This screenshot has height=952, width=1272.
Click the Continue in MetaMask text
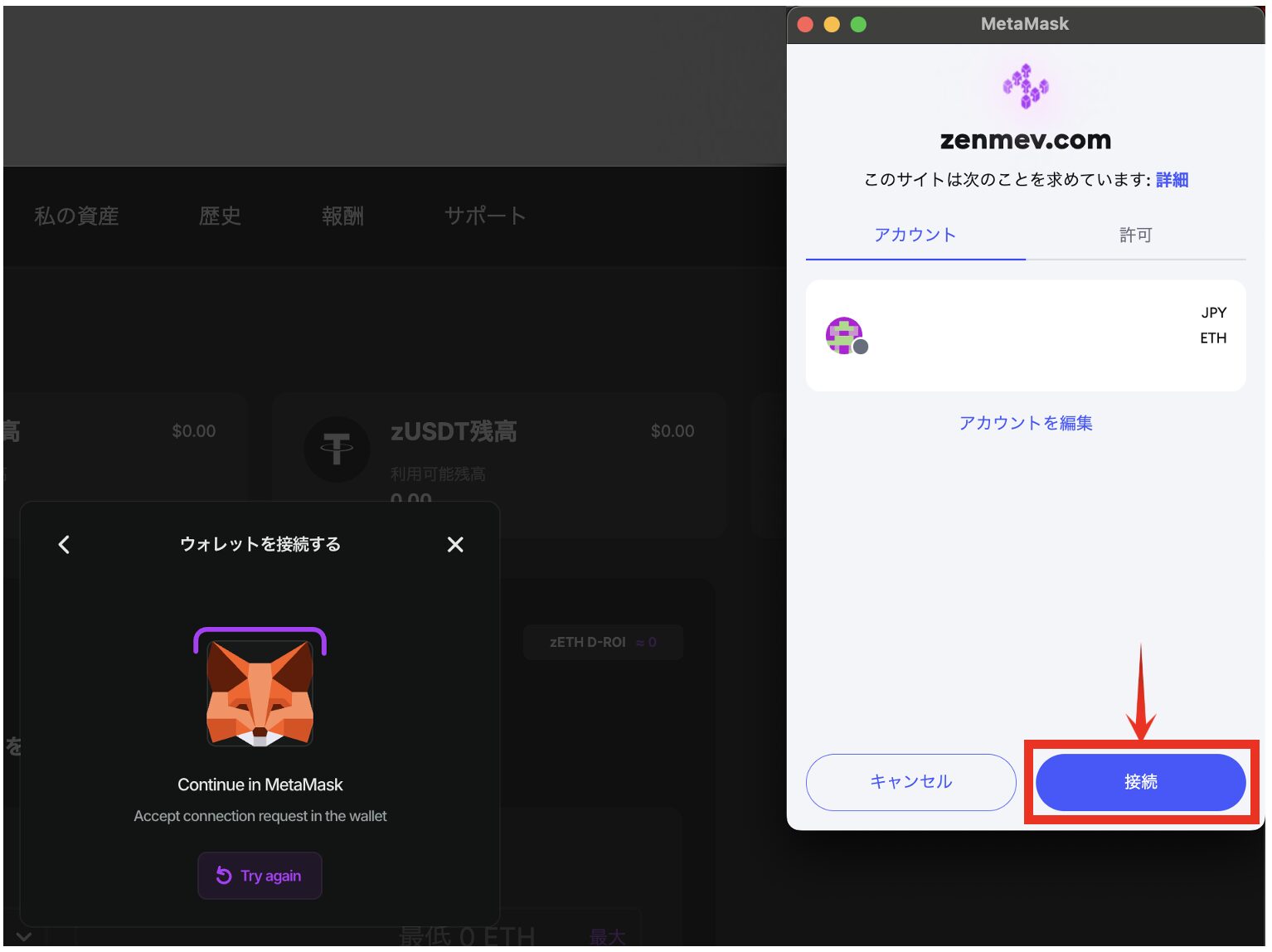(260, 785)
